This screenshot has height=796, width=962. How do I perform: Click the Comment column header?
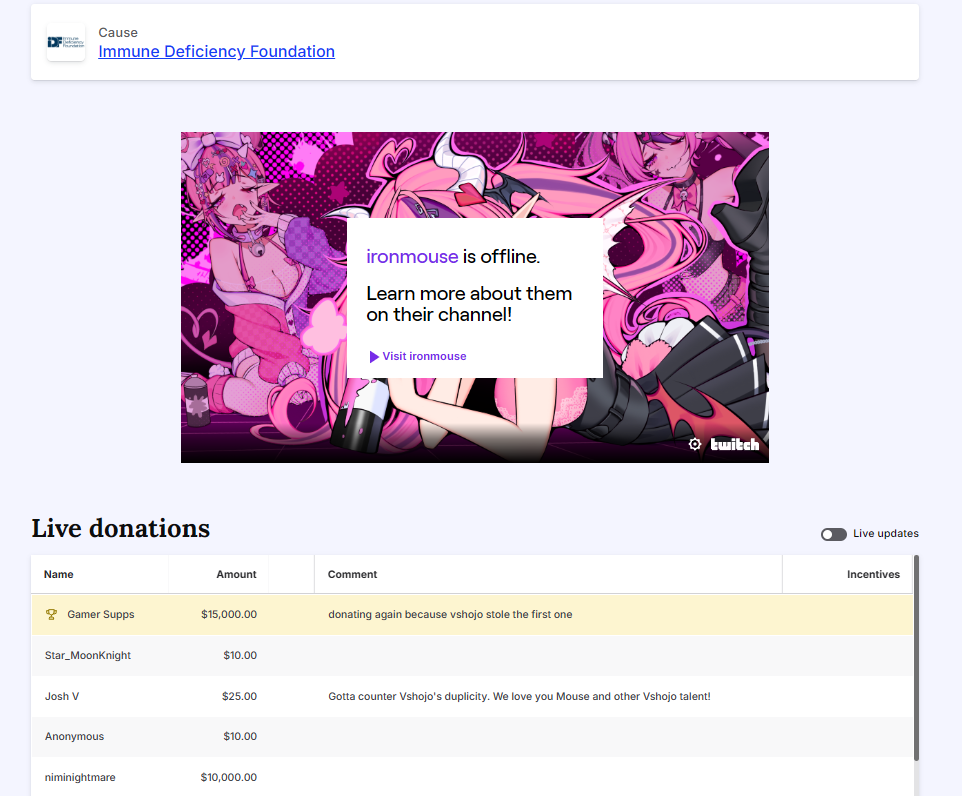[x=352, y=574]
